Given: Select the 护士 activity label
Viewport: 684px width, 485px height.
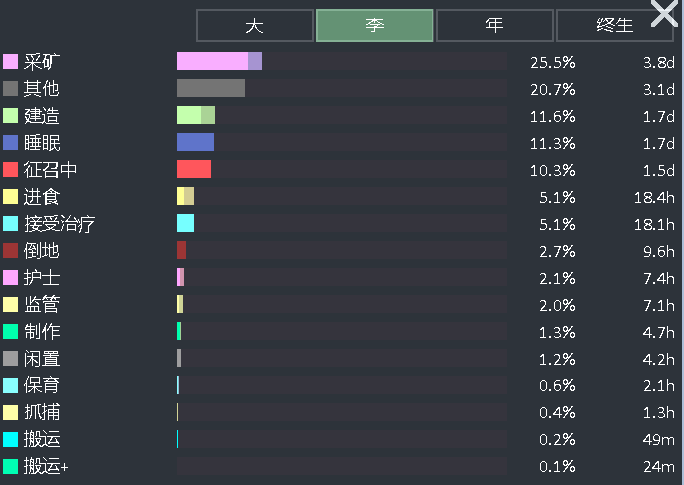Looking at the screenshot, I should point(41,278).
